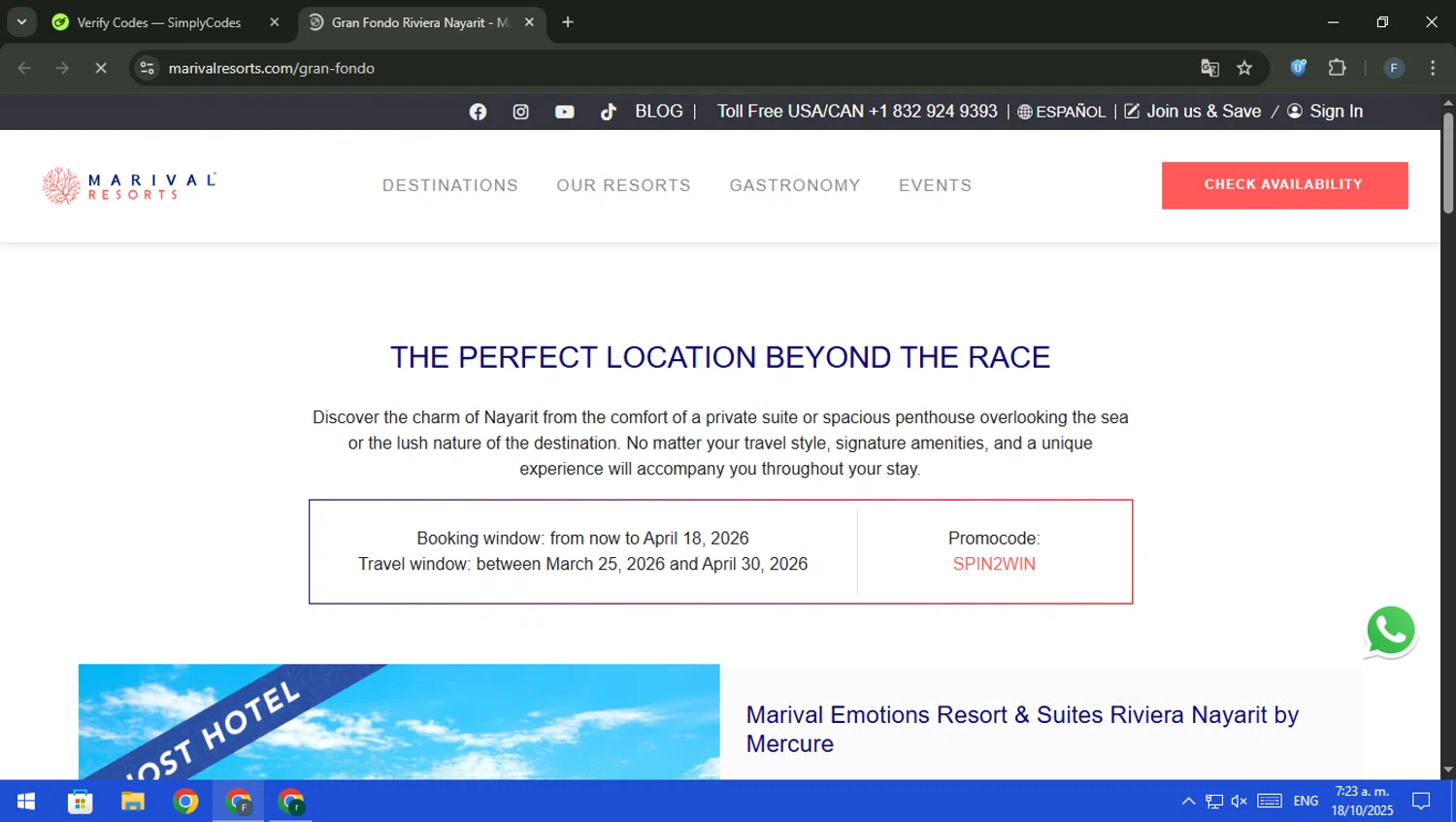Click the host hotel beach image

click(x=399, y=721)
